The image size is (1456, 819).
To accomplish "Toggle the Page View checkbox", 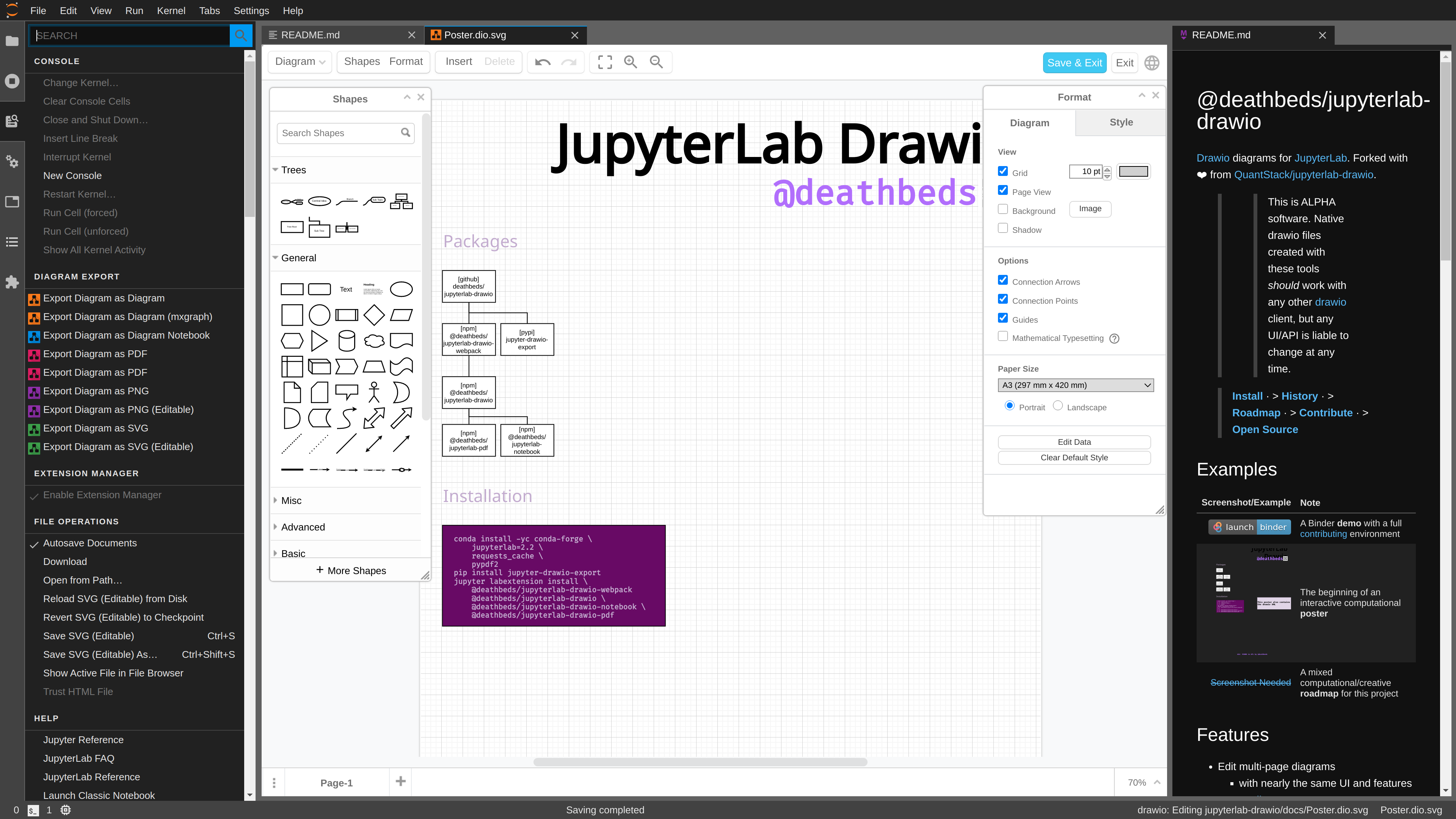I will [1003, 190].
